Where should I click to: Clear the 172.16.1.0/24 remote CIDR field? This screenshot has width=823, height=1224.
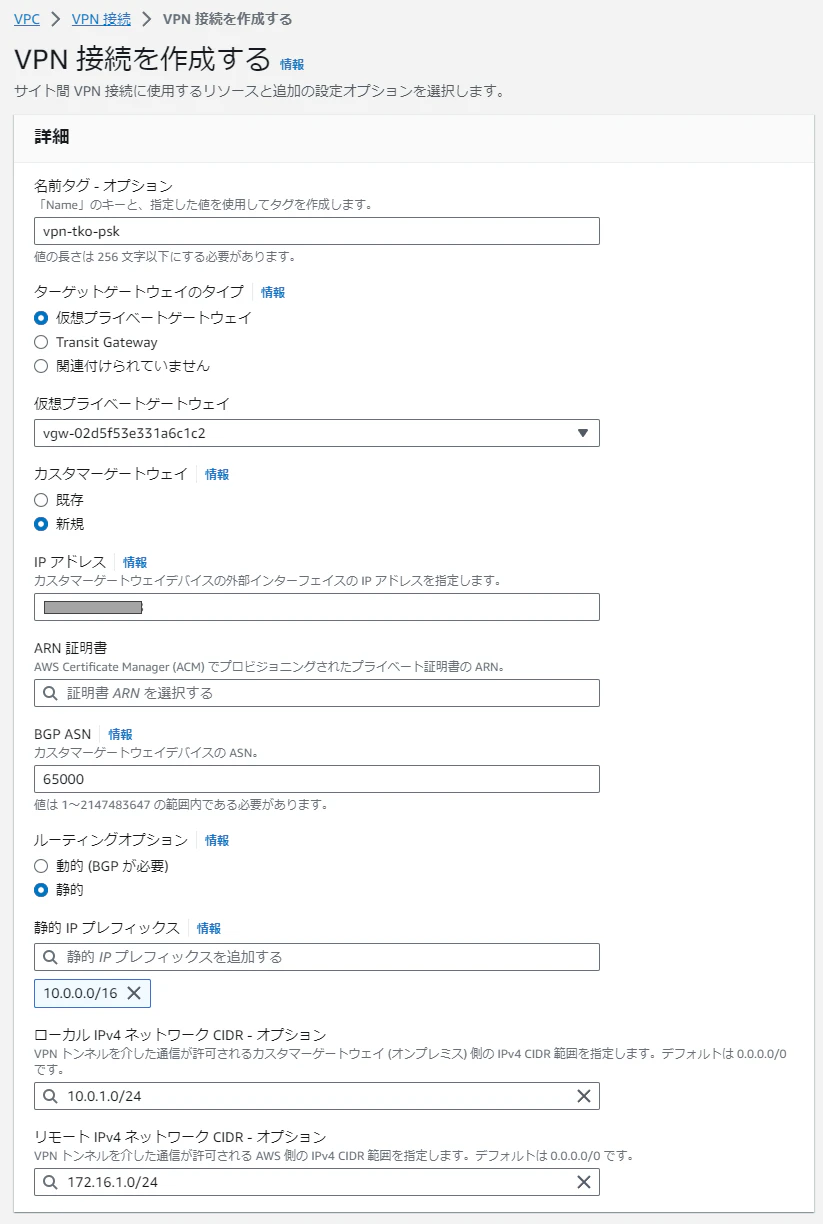pos(584,1182)
